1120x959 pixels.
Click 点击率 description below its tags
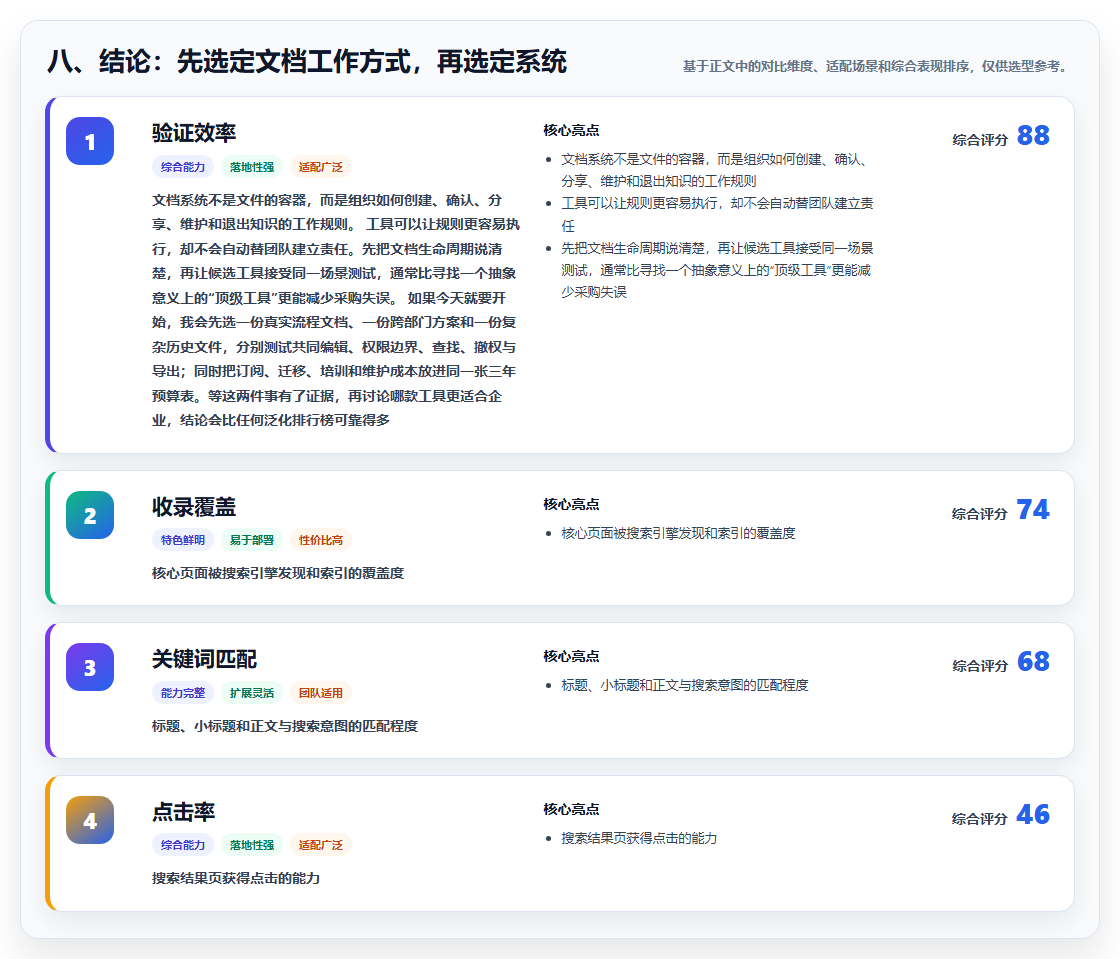236,878
